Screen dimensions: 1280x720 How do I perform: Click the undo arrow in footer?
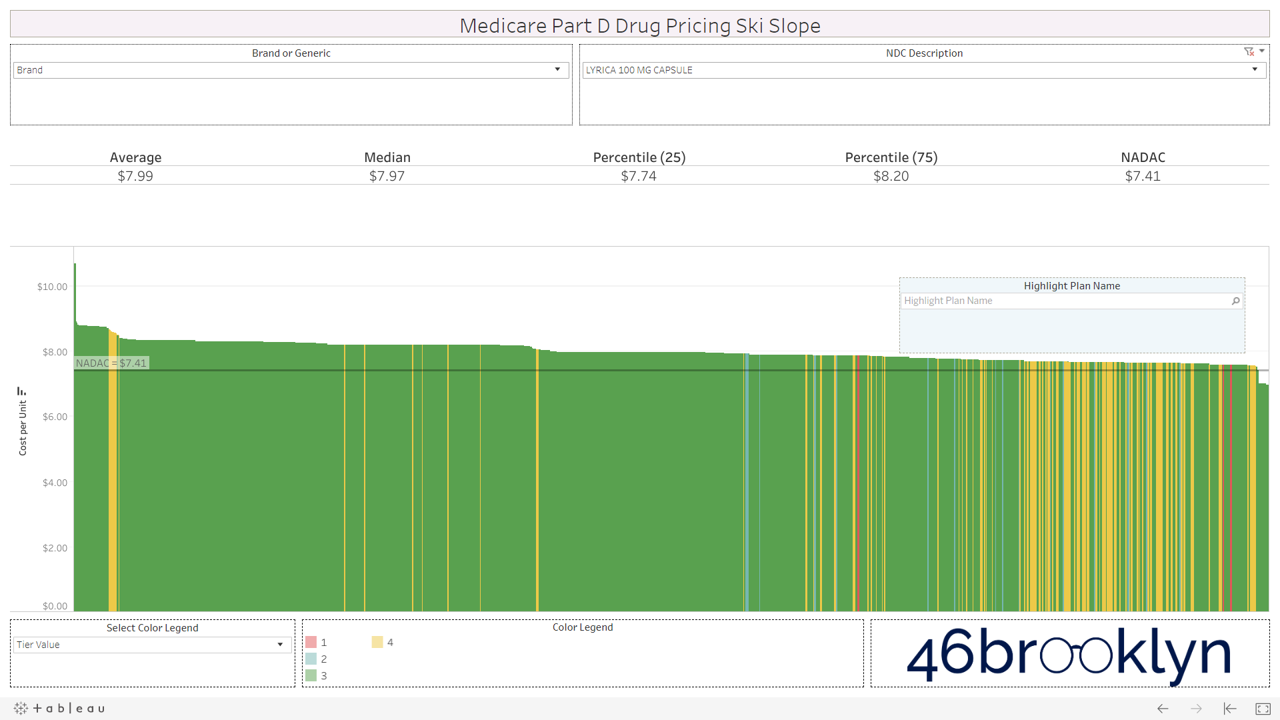[1162, 708]
